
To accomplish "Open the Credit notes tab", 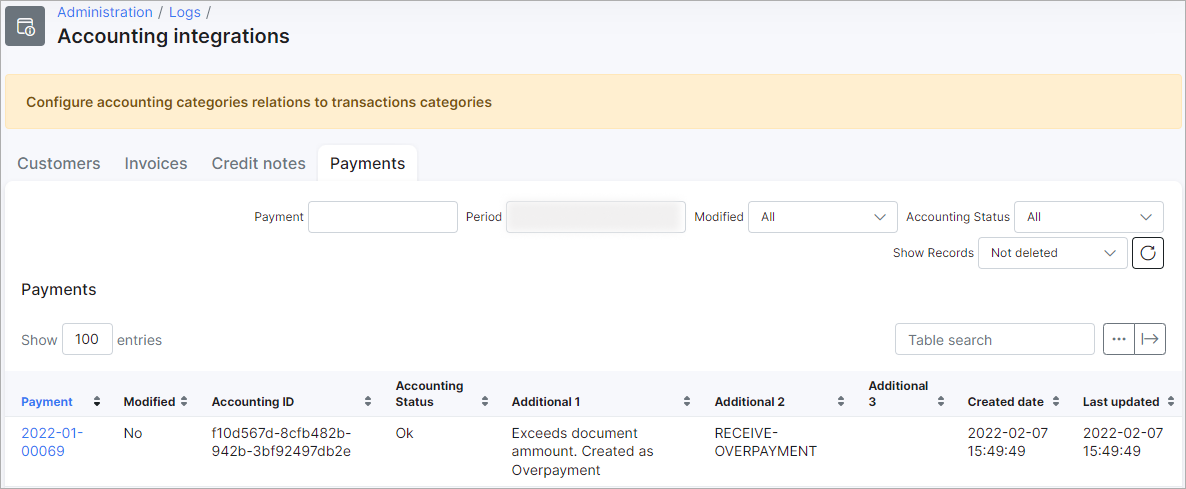I will (258, 163).
